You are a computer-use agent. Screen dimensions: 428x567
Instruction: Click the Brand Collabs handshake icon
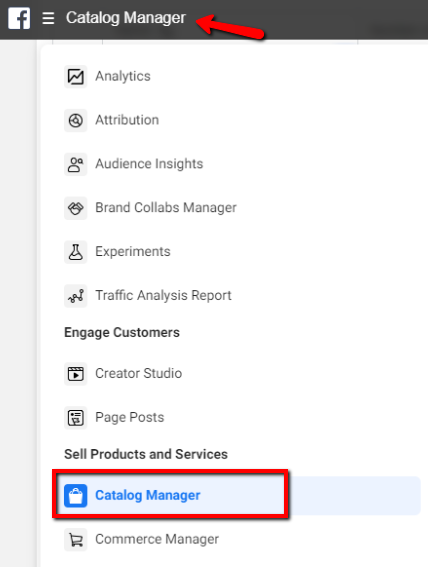(x=76, y=208)
